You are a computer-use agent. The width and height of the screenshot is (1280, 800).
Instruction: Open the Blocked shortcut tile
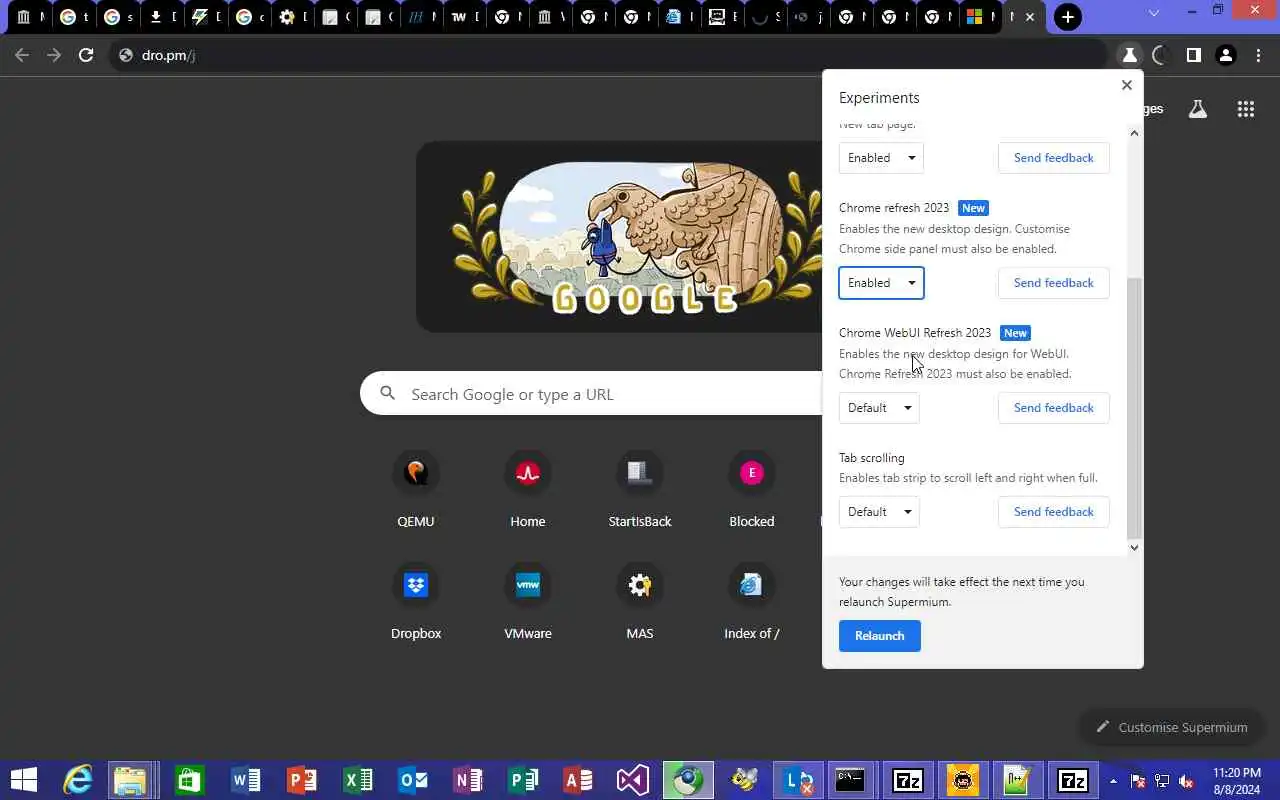tap(752, 490)
